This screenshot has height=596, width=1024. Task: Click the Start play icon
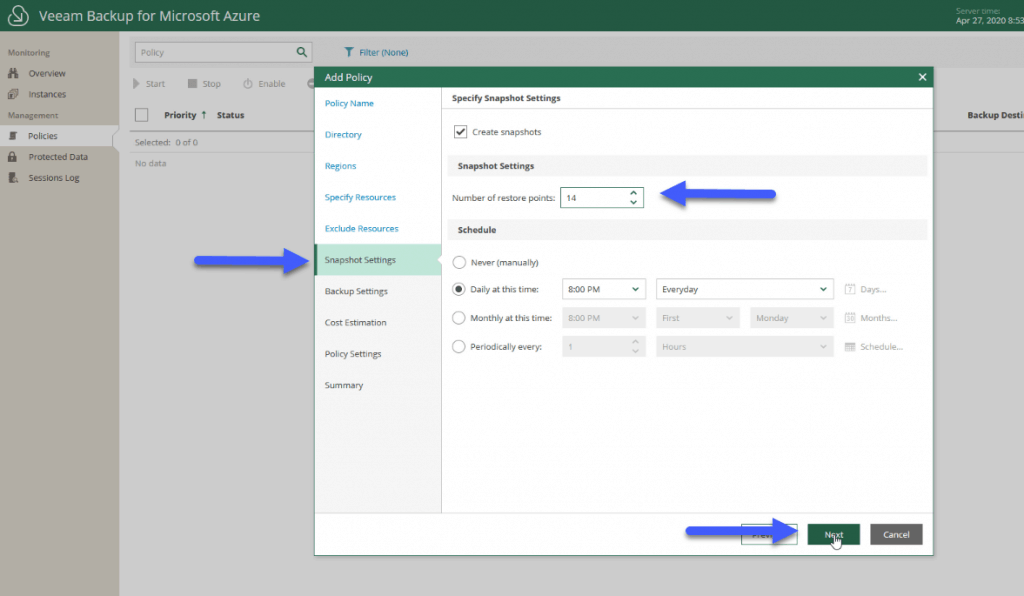[x=136, y=84]
